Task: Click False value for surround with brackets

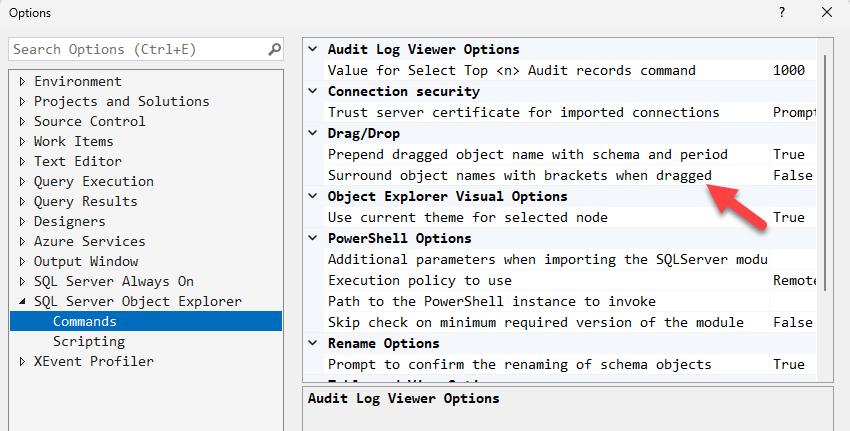Action: point(793,176)
